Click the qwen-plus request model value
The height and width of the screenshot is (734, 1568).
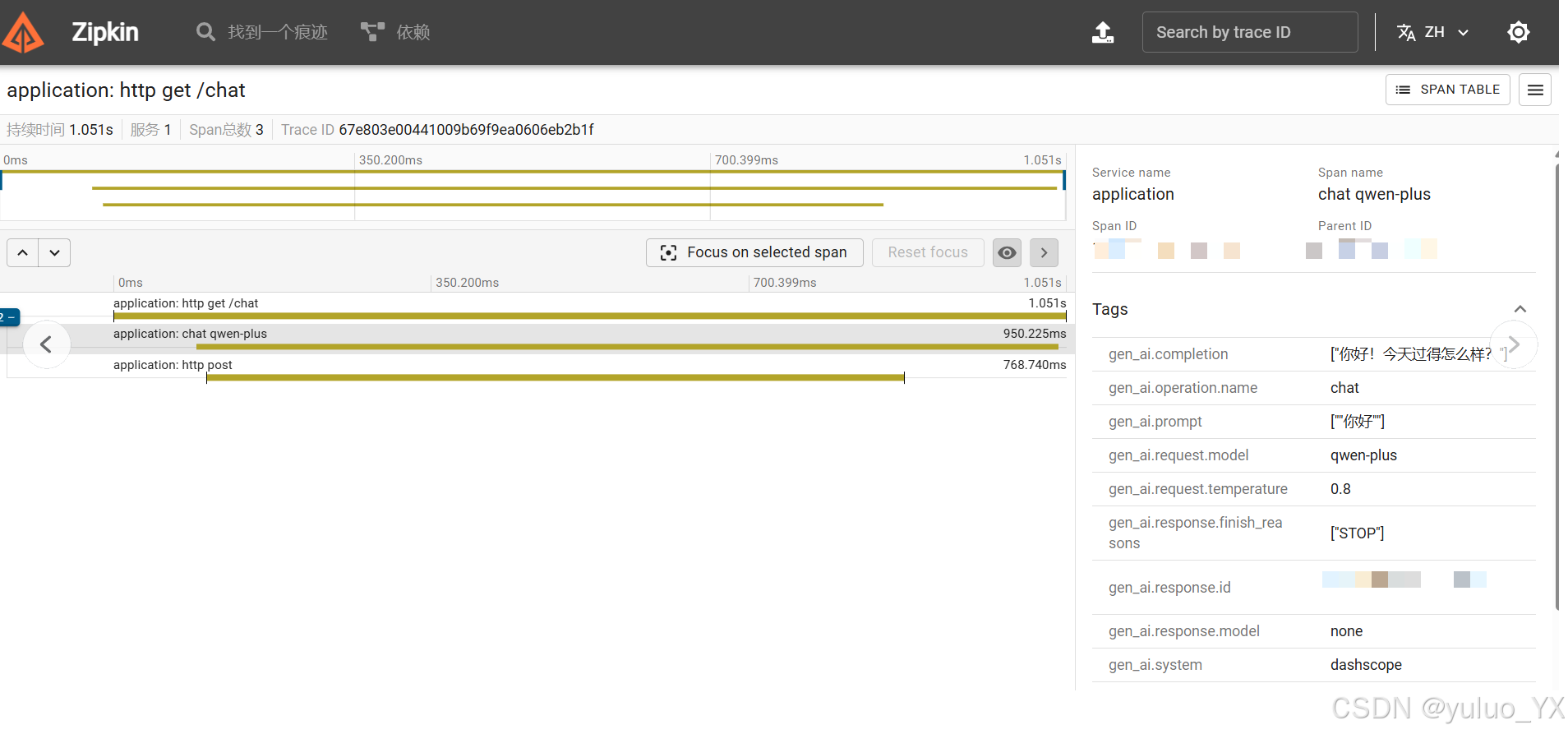1363,455
